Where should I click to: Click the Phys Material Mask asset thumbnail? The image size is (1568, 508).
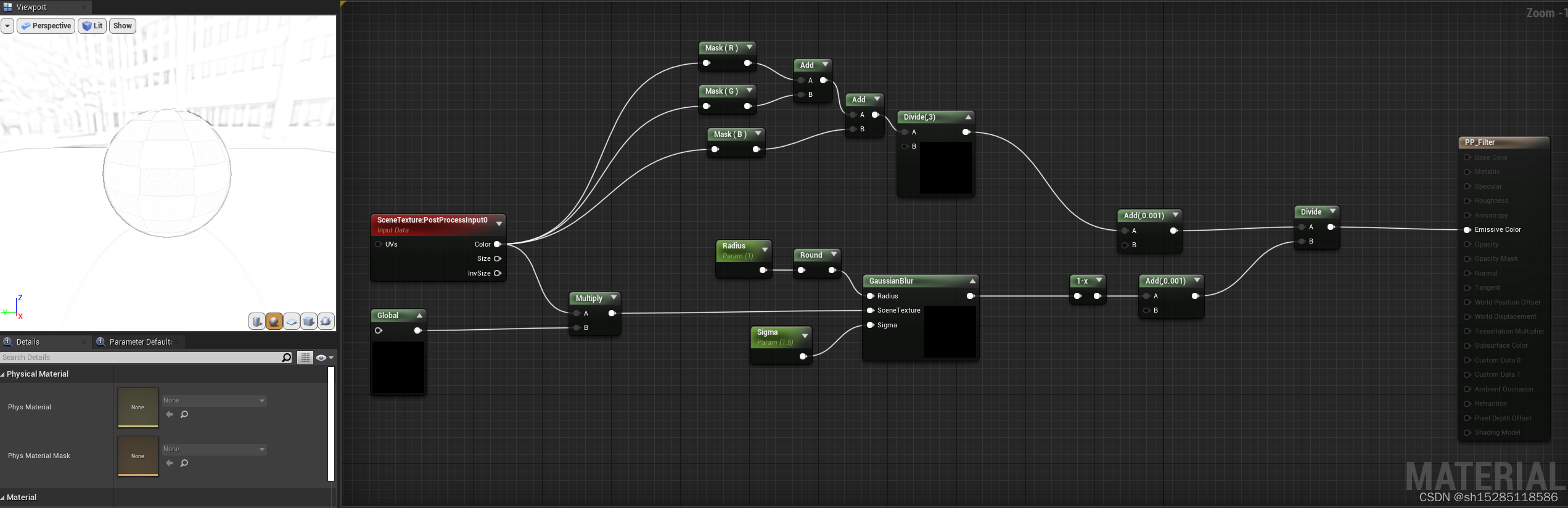[138, 456]
